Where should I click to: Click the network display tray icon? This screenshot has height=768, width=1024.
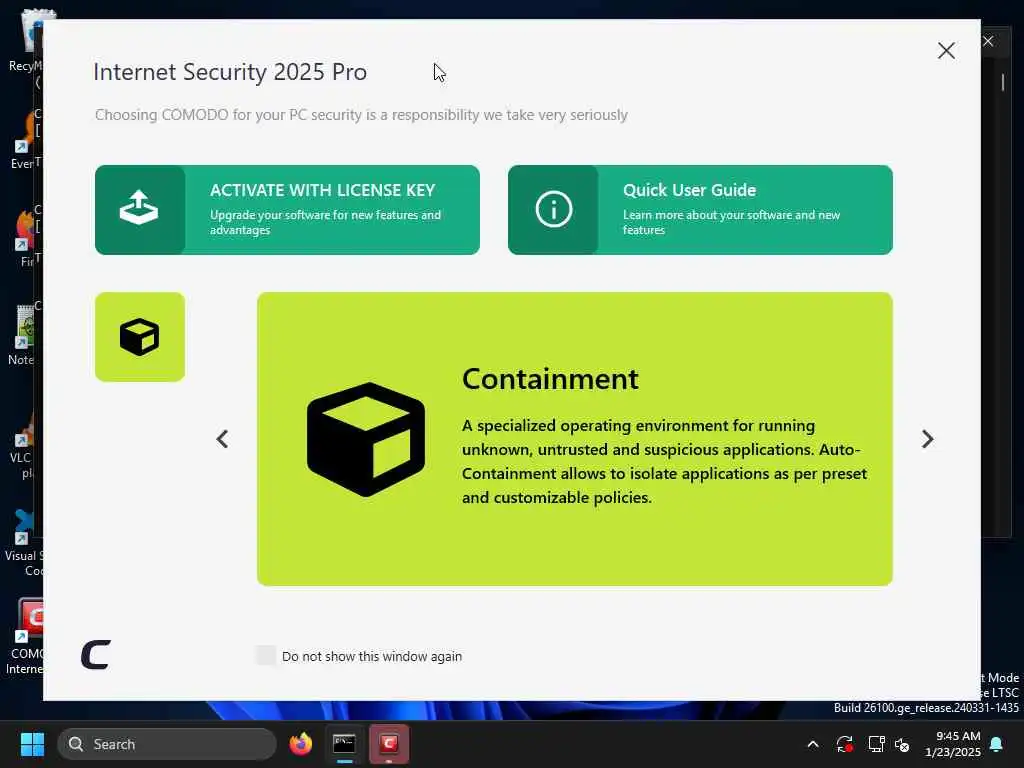click(x=876, y=744)
